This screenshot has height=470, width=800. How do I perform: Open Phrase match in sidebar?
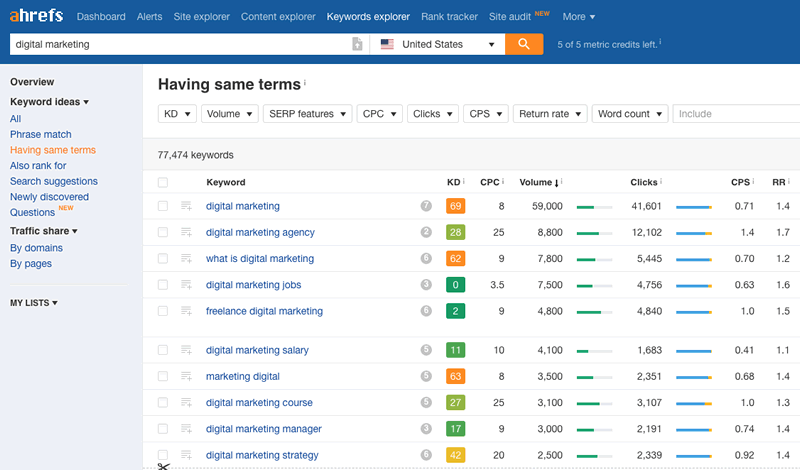[x=41, y=134]
